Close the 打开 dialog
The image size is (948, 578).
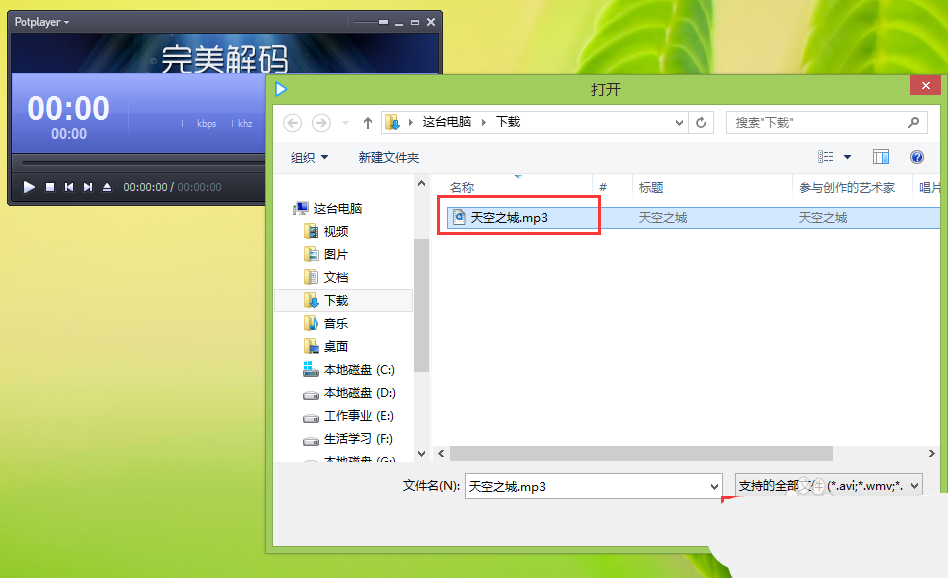point(926,85)
